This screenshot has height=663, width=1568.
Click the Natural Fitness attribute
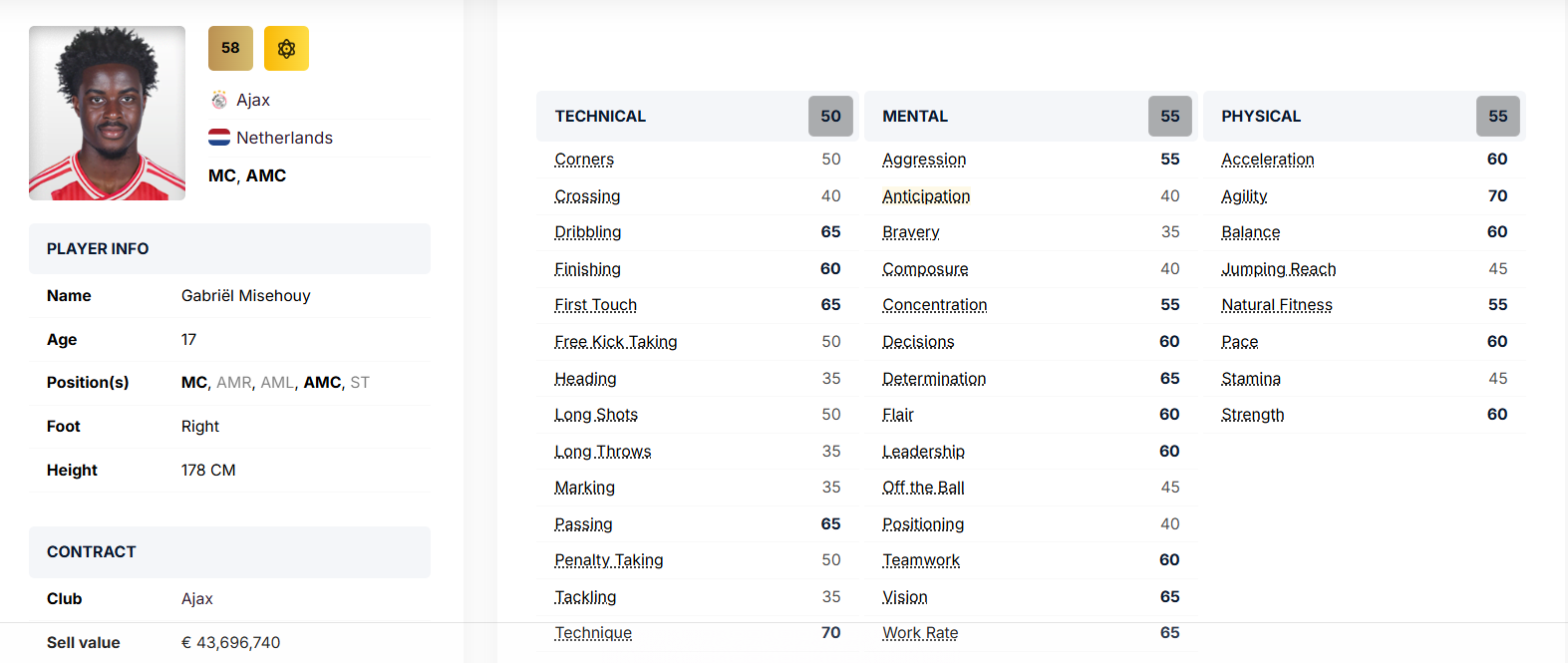pos(1276,305)
